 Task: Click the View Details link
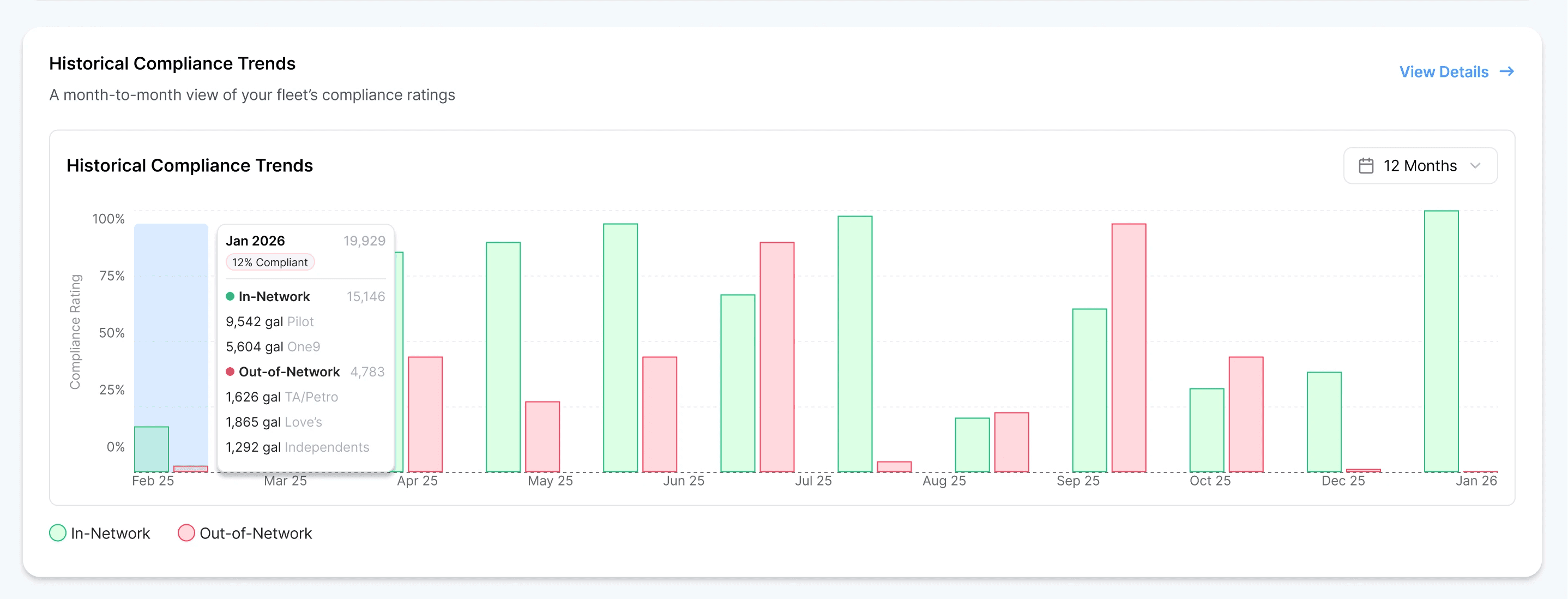[x=1443, y=72]
